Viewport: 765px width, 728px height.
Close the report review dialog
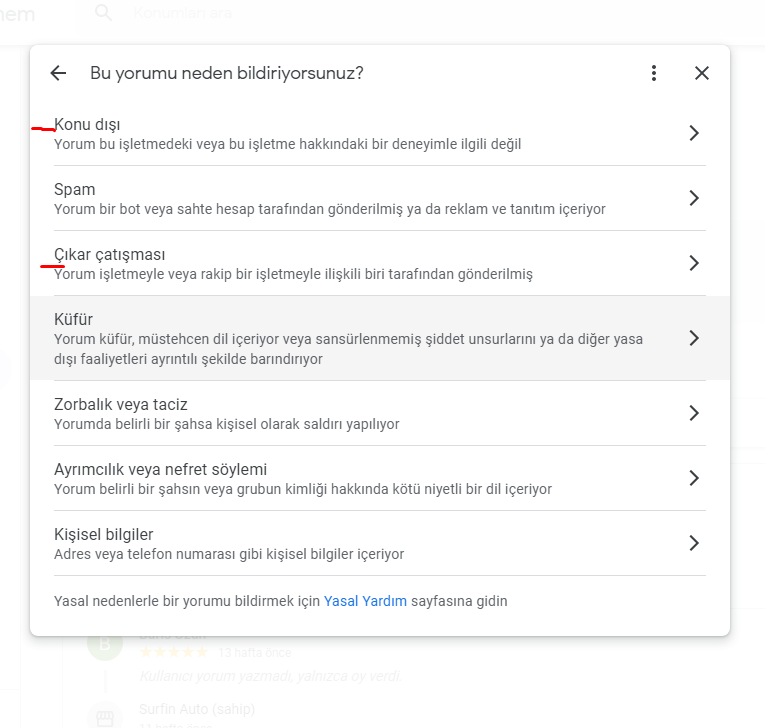click(702, 73)
